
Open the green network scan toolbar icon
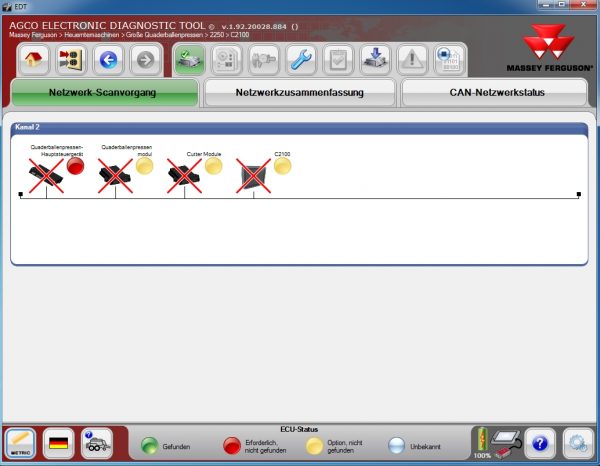point(189,60)
